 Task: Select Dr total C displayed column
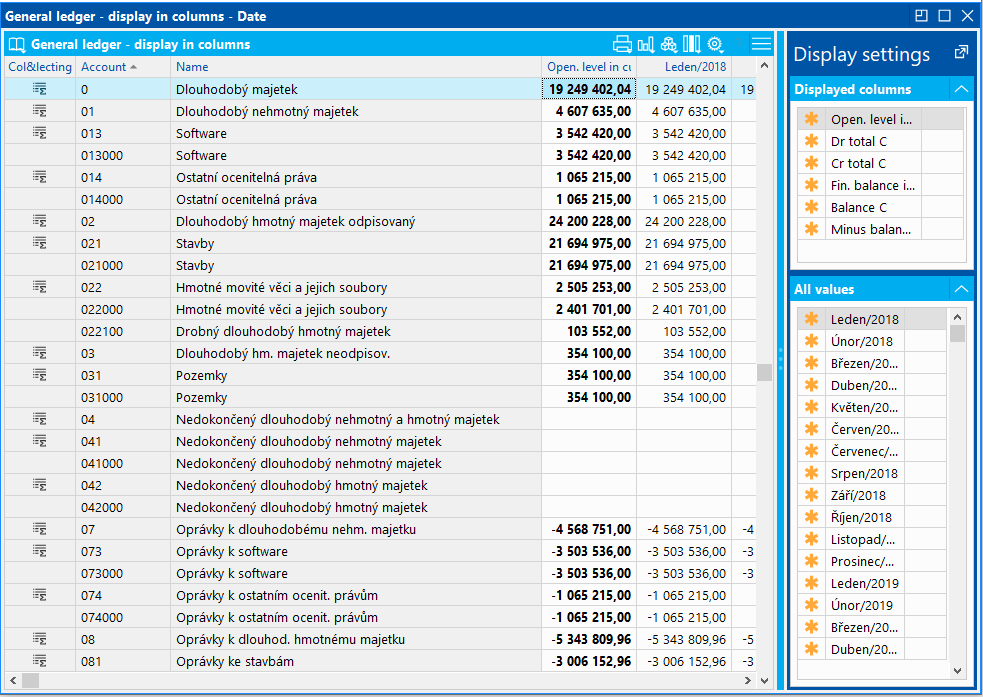[880, 141]
